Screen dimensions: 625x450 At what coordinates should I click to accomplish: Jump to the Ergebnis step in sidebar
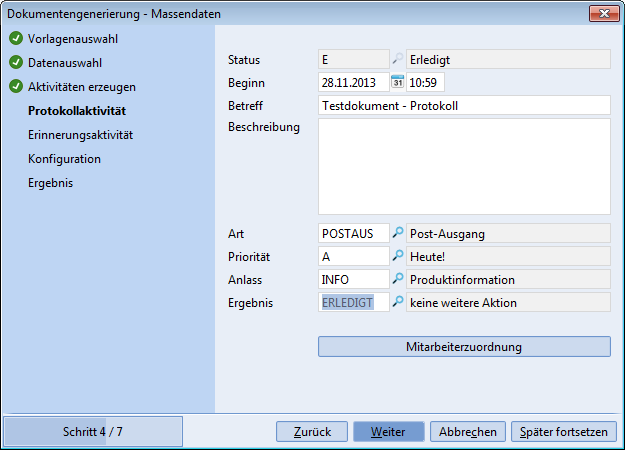pos(51,183)
